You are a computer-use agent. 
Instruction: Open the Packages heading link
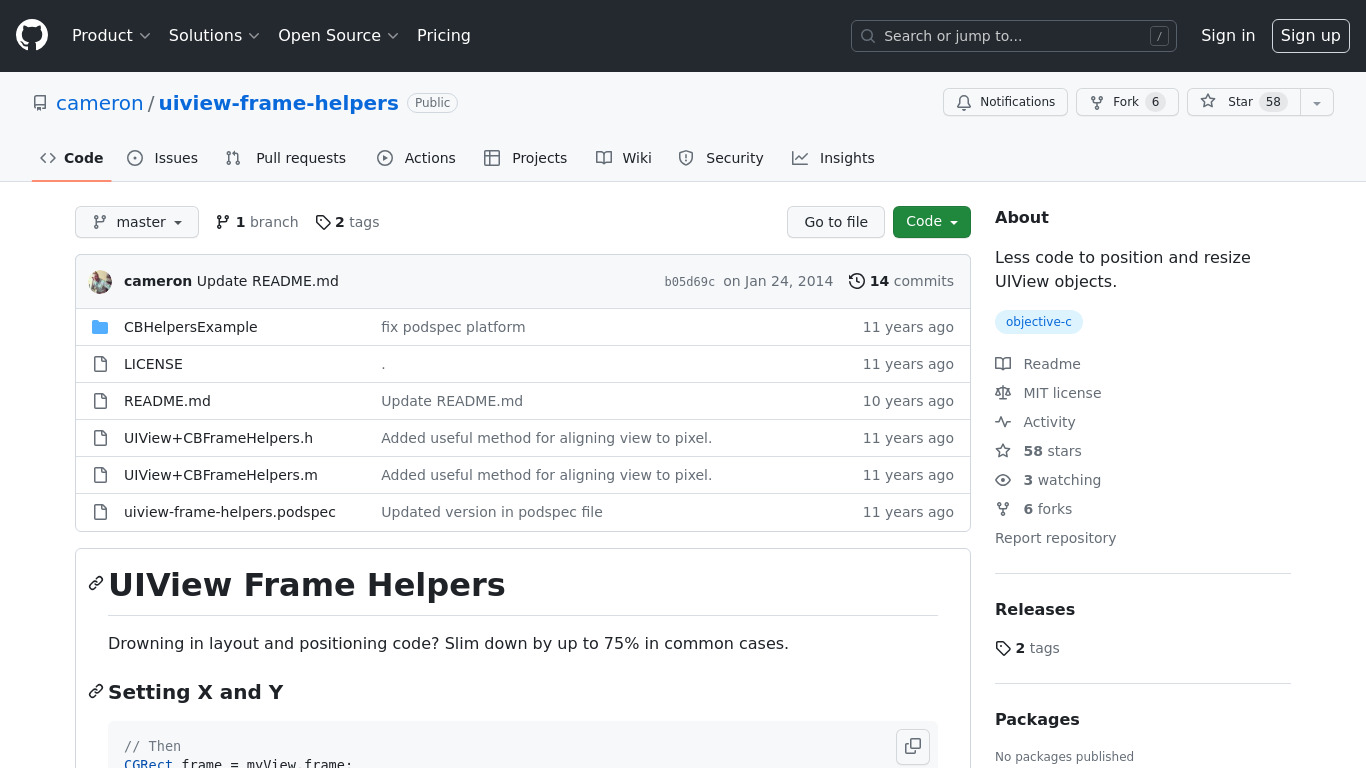[x=1037, y=720]
